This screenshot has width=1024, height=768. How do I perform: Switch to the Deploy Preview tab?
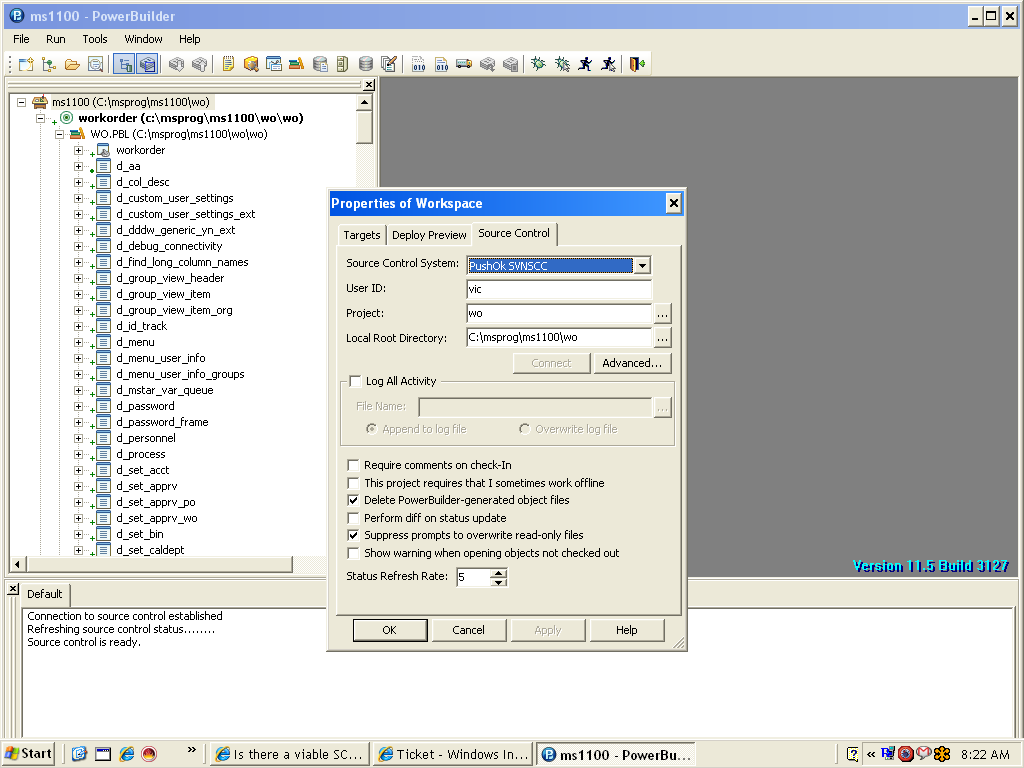[x=429, y=235]
